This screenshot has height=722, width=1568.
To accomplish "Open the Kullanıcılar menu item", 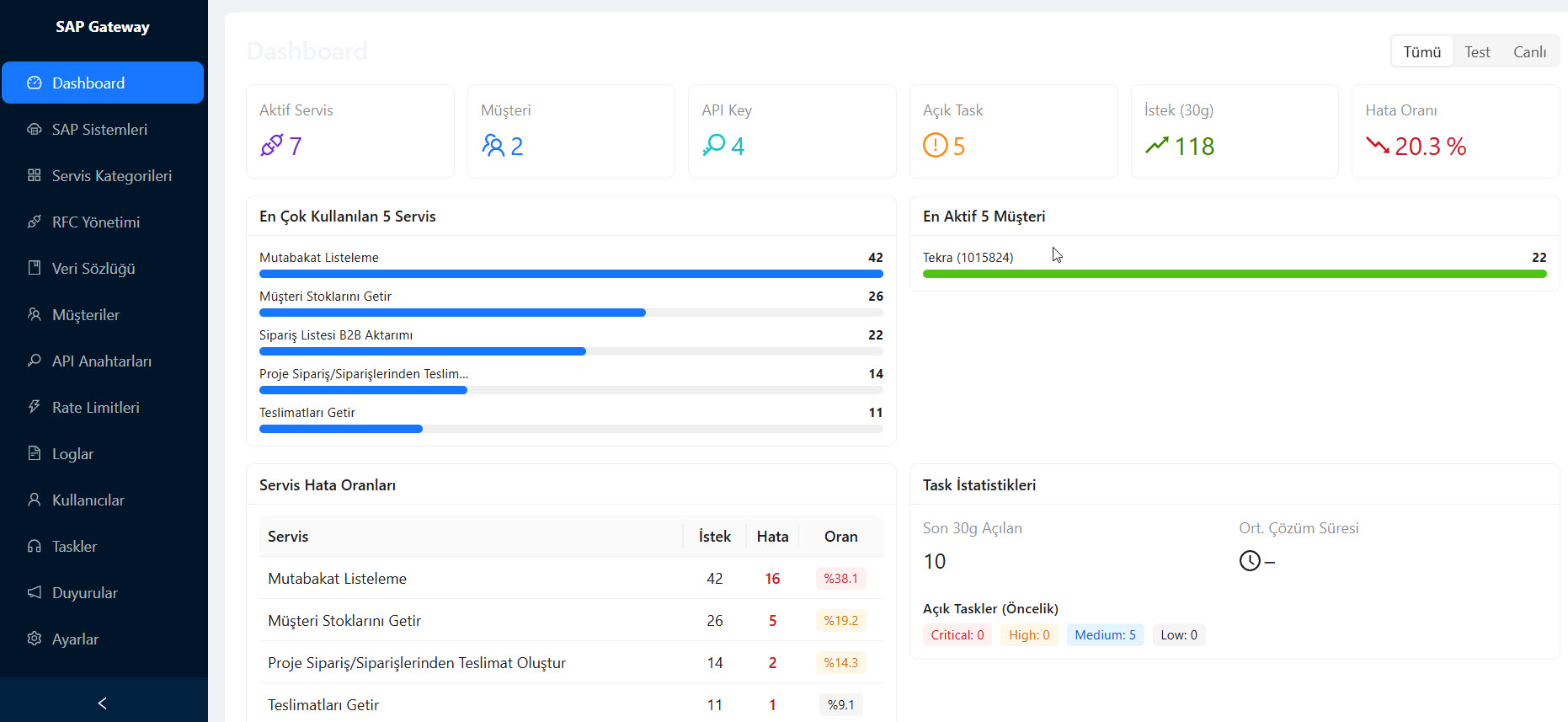I will point(88,500).
